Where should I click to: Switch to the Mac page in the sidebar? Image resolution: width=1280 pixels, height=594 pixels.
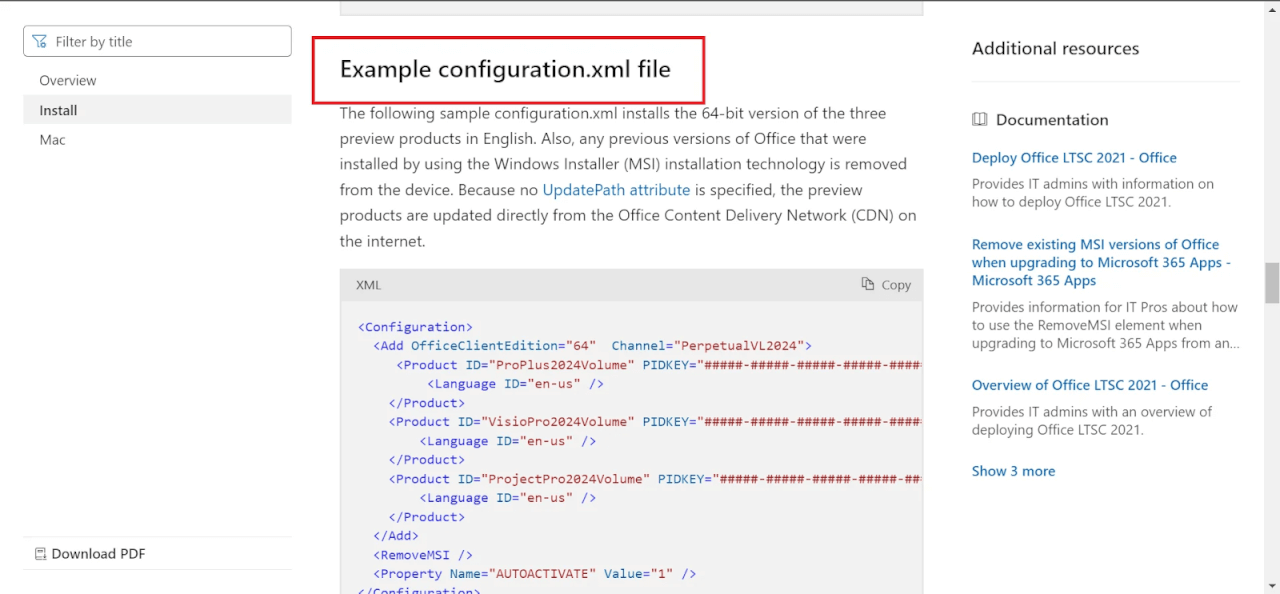pos(52,139)
